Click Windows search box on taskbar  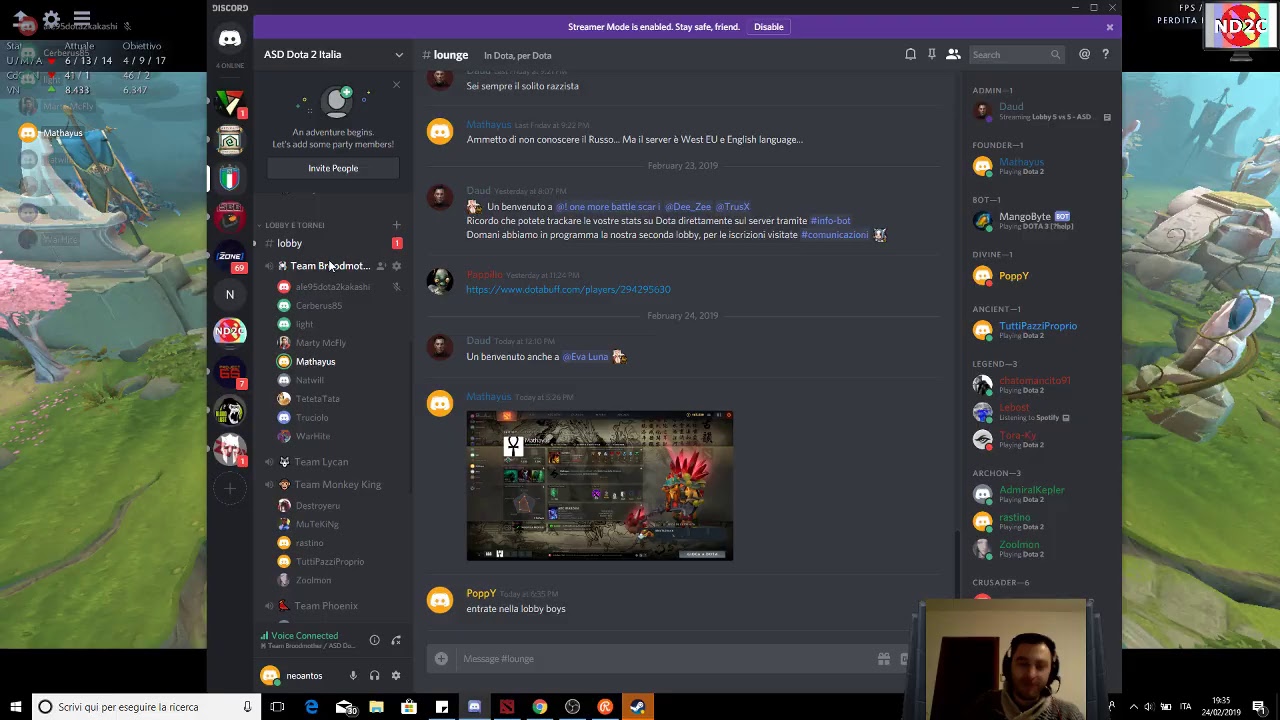[145, 707]
